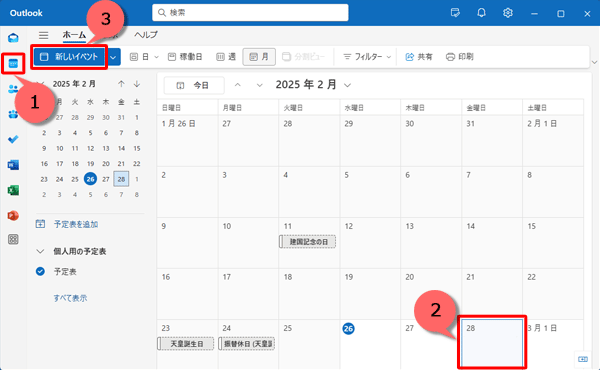Switch to day view 日
600x370 pixels.
coord(139,57)
